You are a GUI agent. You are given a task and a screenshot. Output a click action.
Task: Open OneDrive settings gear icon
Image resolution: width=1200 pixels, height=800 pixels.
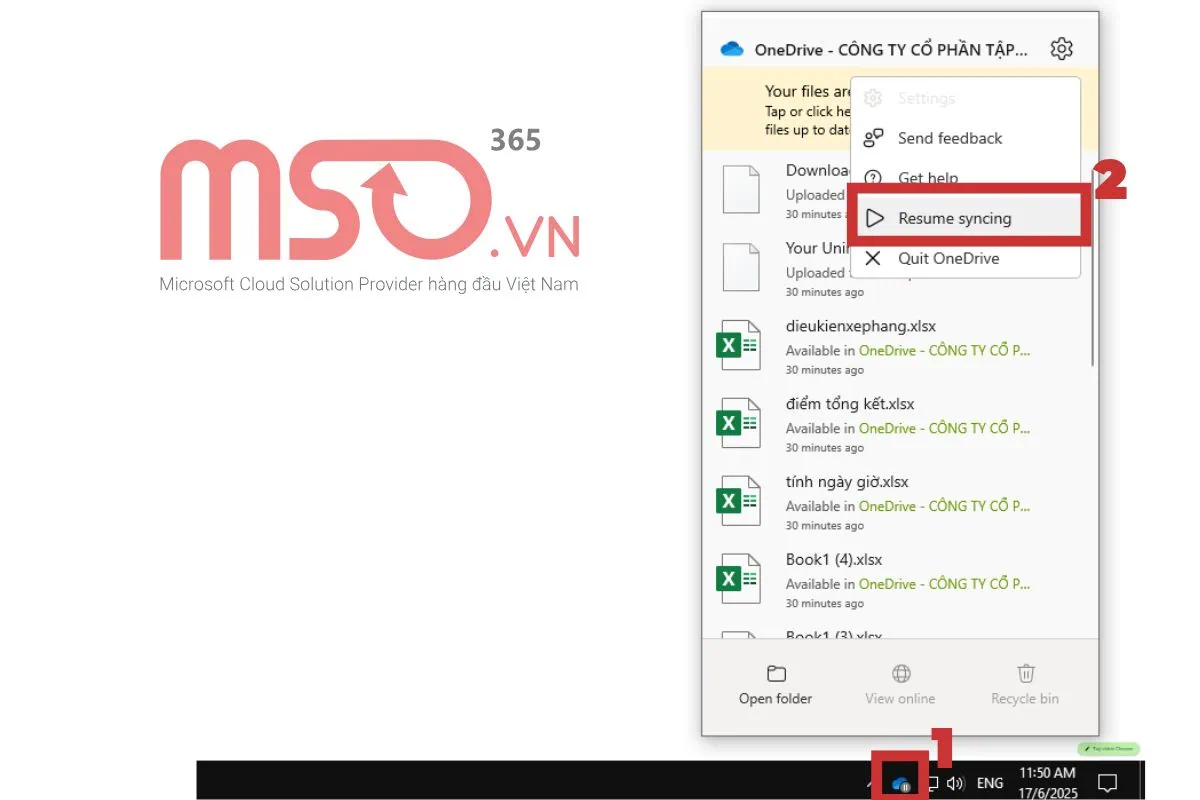point(1061,48)
